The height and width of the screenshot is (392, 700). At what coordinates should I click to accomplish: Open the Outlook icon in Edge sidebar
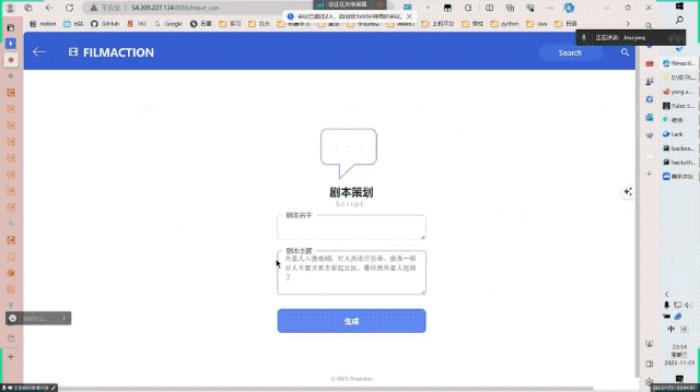tap(649, 117)
